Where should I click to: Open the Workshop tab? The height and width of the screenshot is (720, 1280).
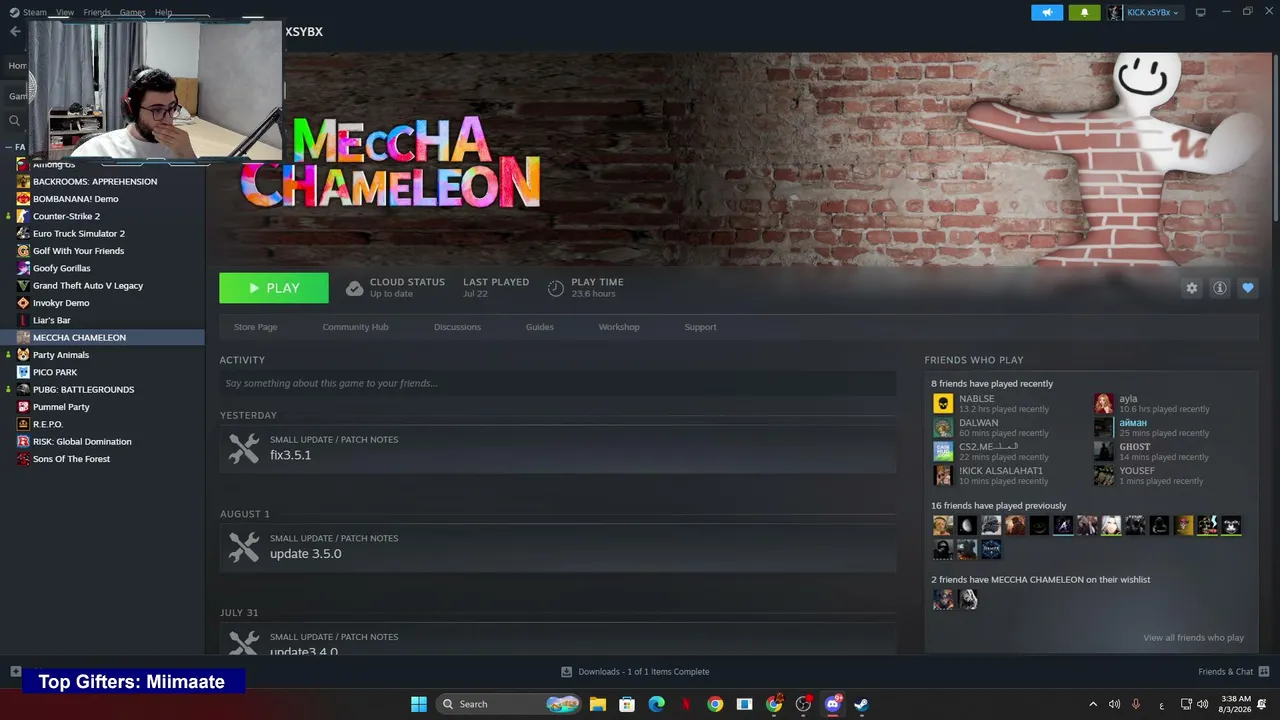pyautogui.click(x=619, y=327)
